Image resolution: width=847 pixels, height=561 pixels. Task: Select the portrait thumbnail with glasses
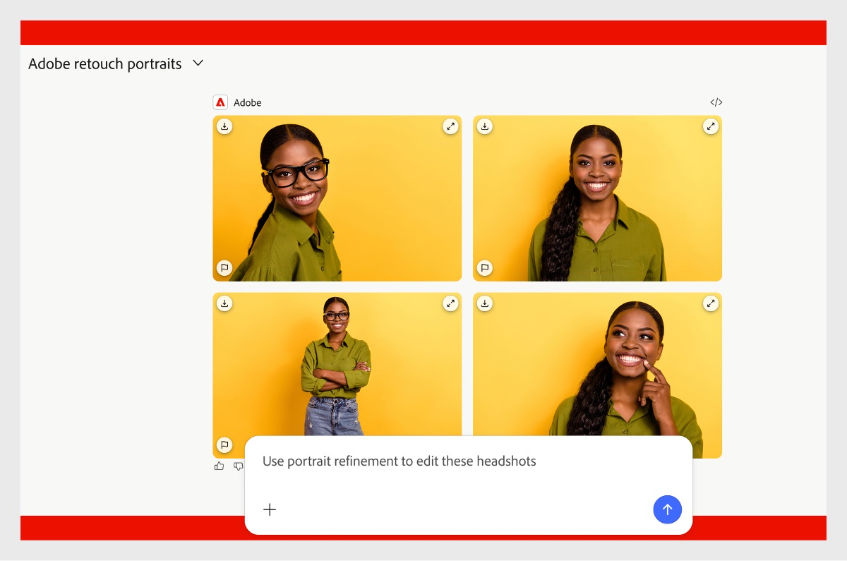click(x=337, y=198)
